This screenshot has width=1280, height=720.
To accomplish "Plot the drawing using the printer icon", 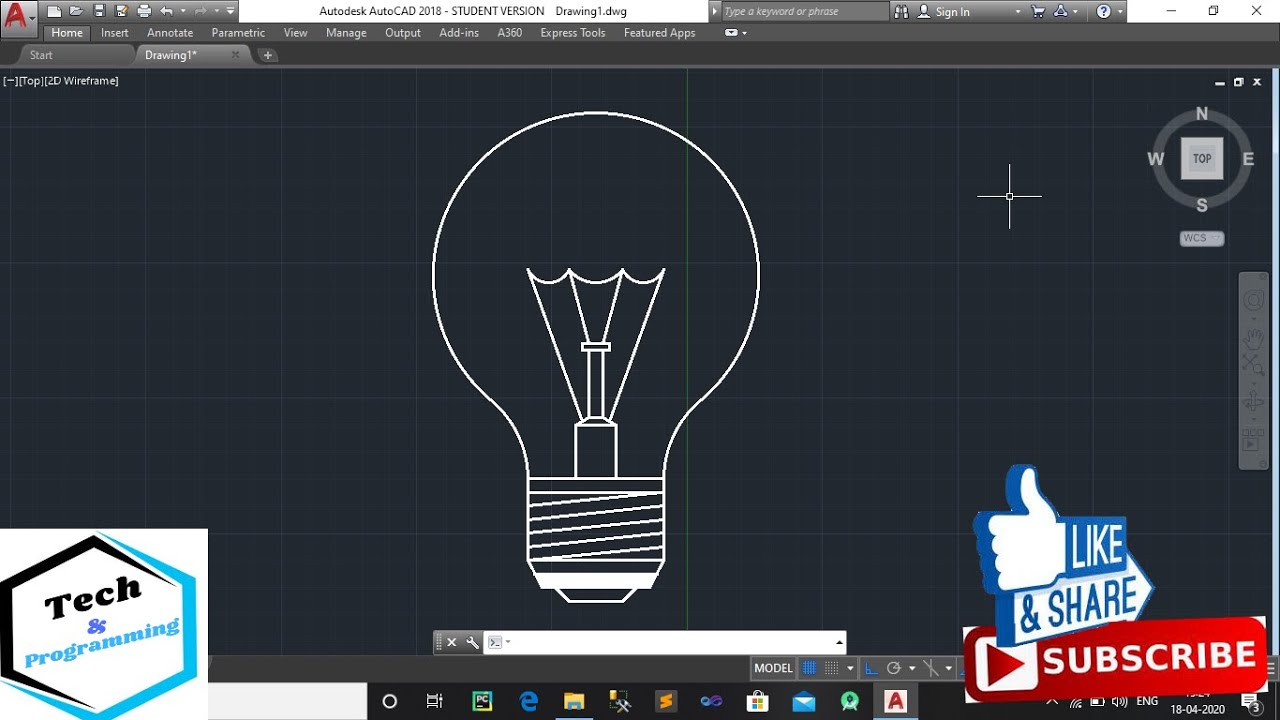I will pos(144,12).
